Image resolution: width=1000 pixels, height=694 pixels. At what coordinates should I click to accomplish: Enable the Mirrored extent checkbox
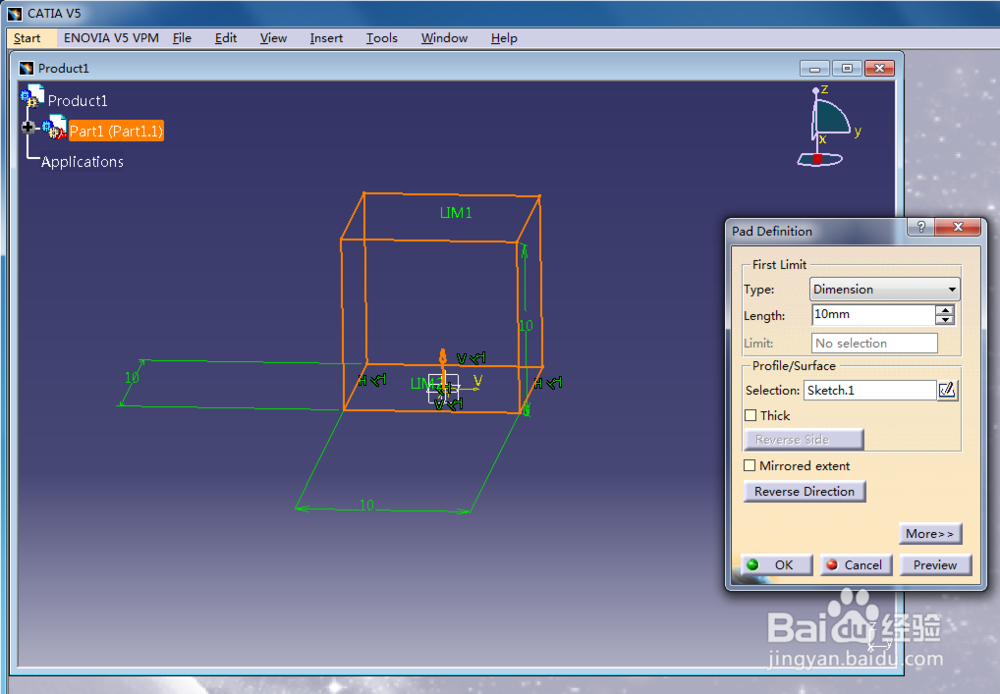pos(750,466)
